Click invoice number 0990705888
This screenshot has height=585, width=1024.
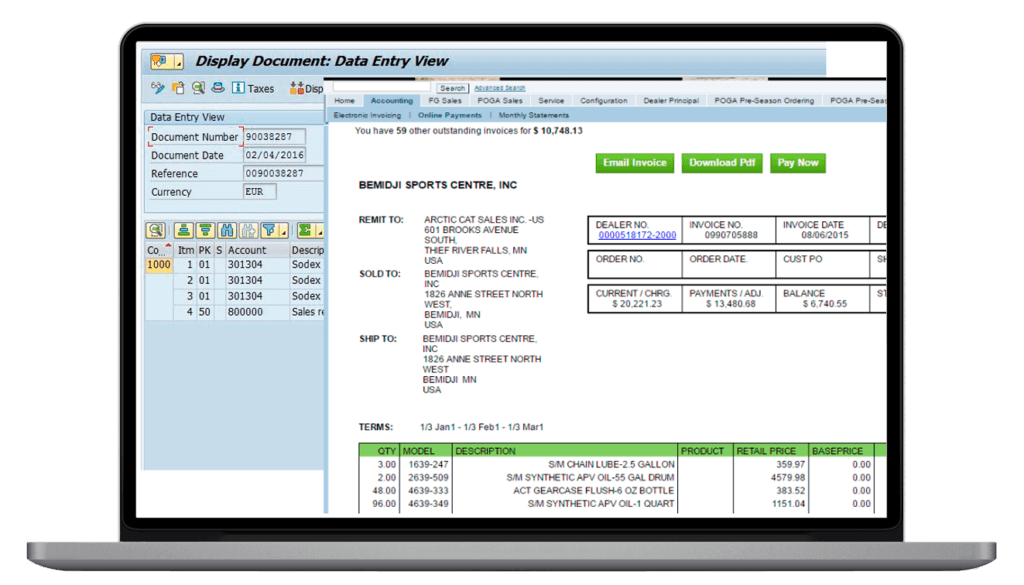click(731, 236)
